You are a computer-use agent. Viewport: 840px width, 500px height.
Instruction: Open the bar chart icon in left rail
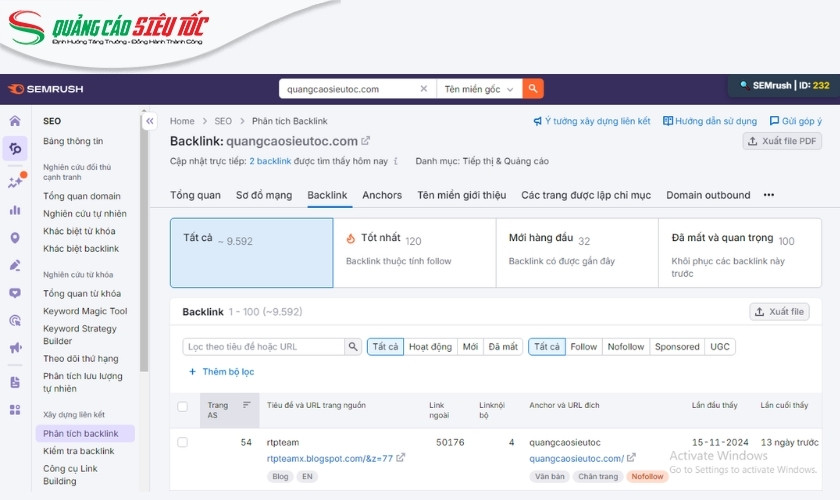[15, 210]
